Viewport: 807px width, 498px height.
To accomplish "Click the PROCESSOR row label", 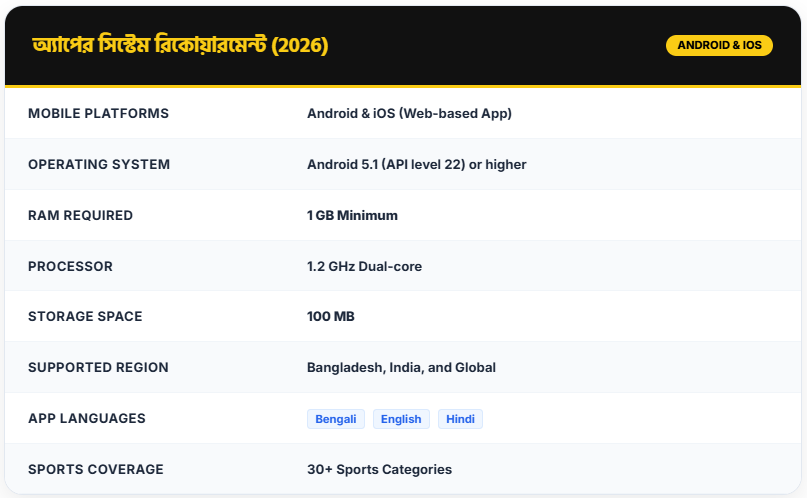I will coord(70,267).
